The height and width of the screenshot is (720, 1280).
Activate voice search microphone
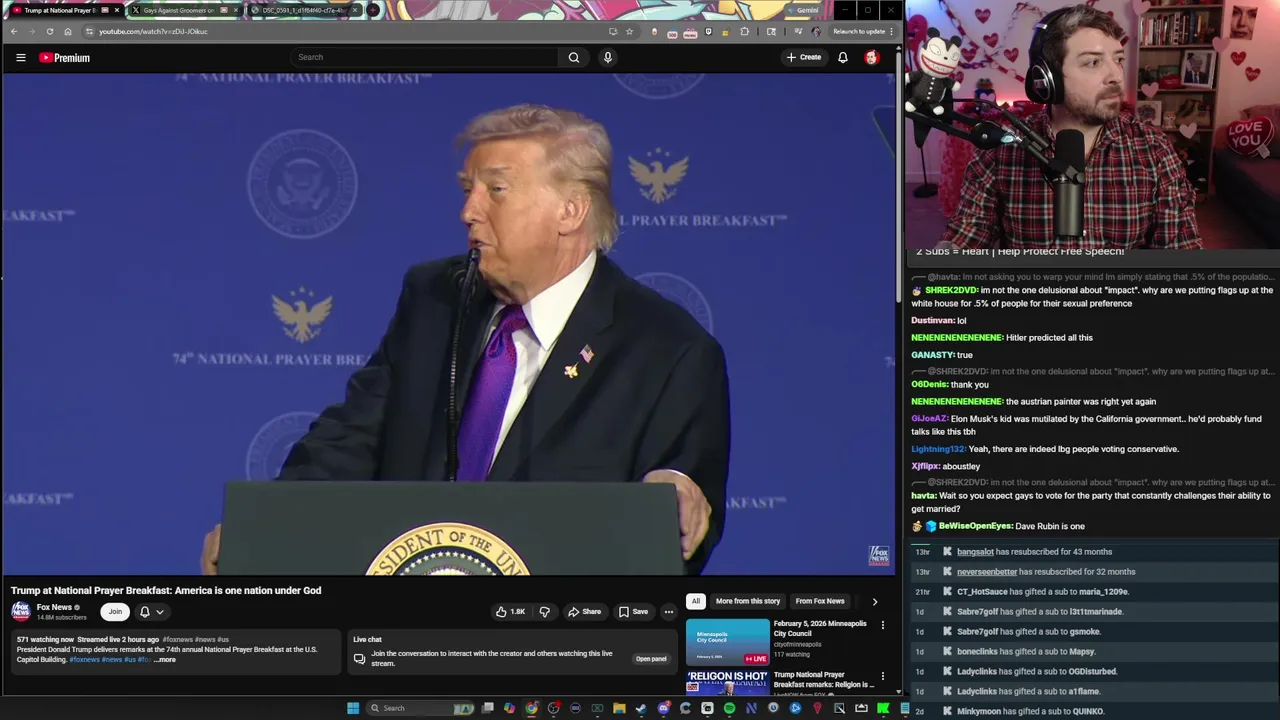coord(607,57)
